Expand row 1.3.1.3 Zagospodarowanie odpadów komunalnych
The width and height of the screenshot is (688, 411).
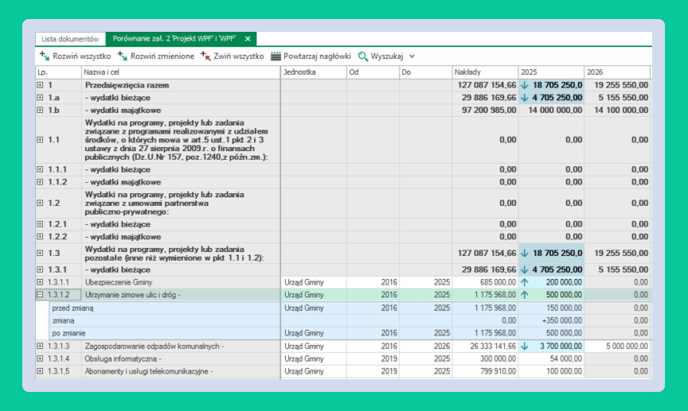pos(40,346)
